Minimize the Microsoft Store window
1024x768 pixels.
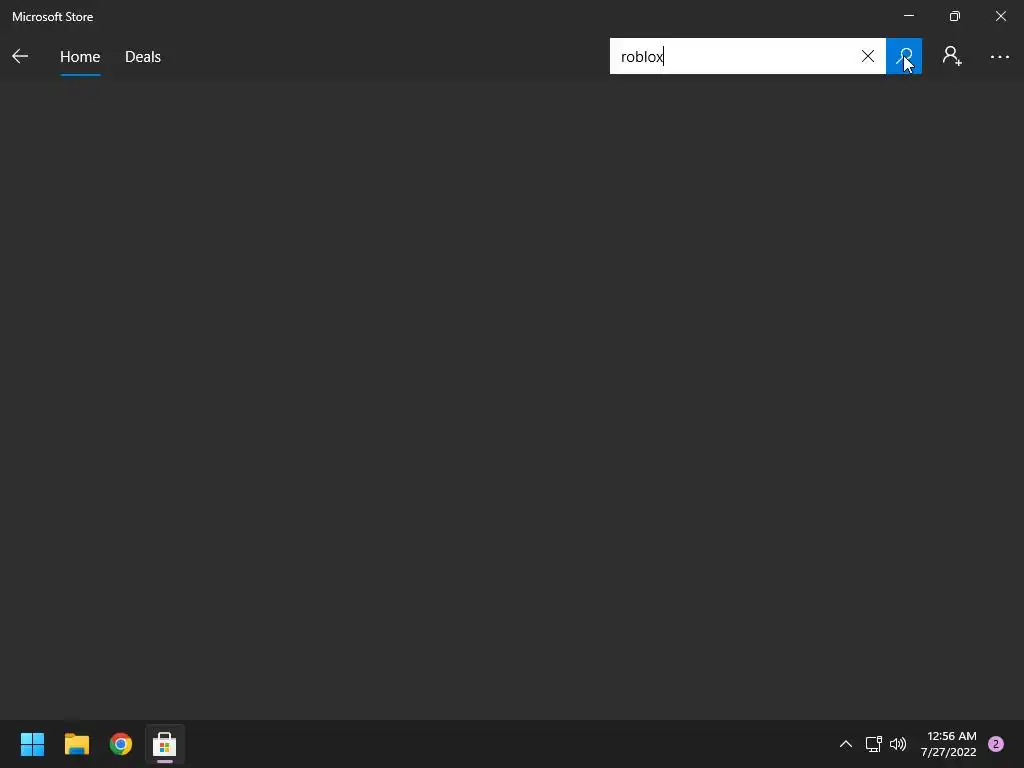tap(909, 16)
